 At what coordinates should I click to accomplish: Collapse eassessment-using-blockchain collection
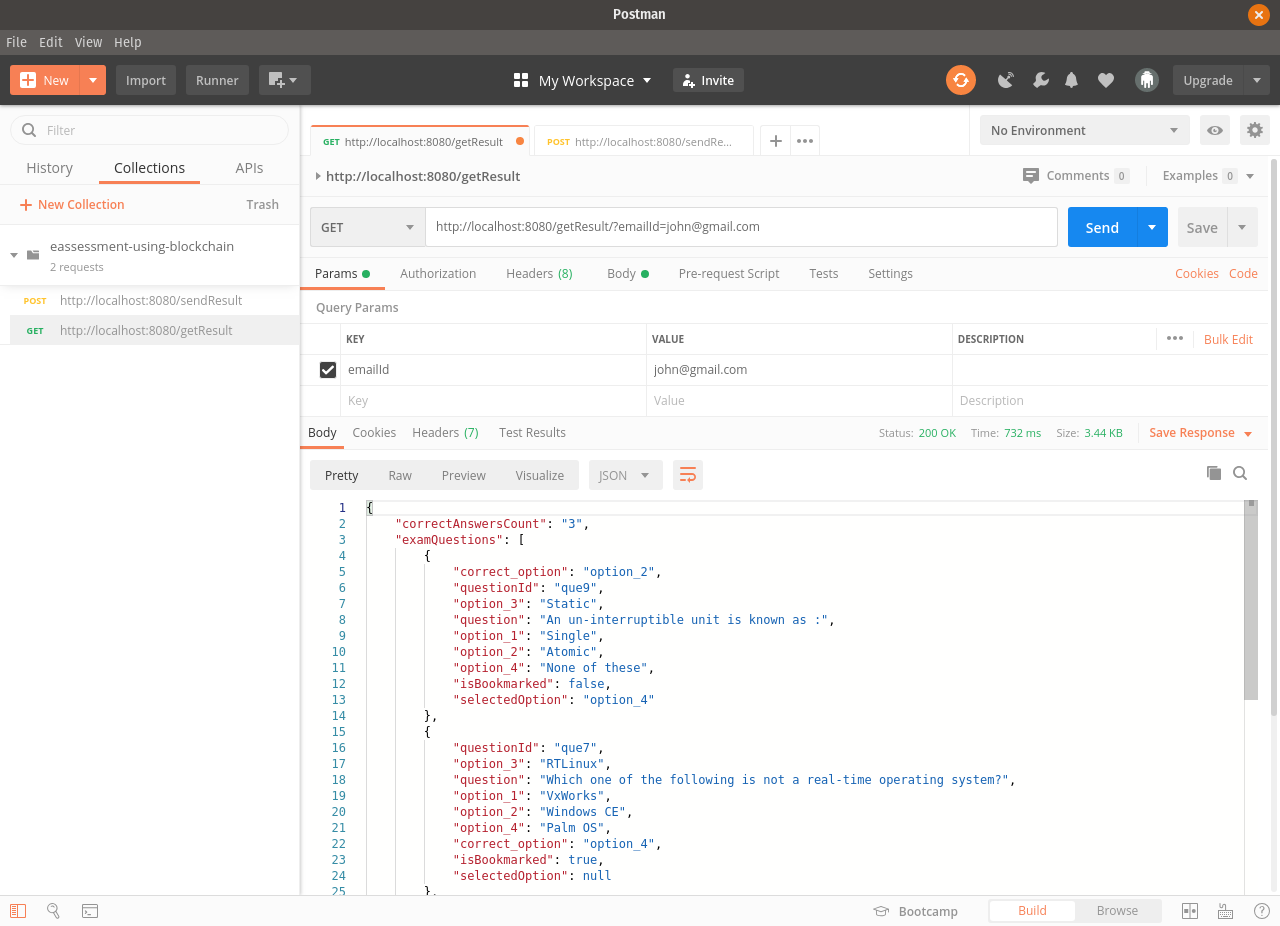coord(14,255)
